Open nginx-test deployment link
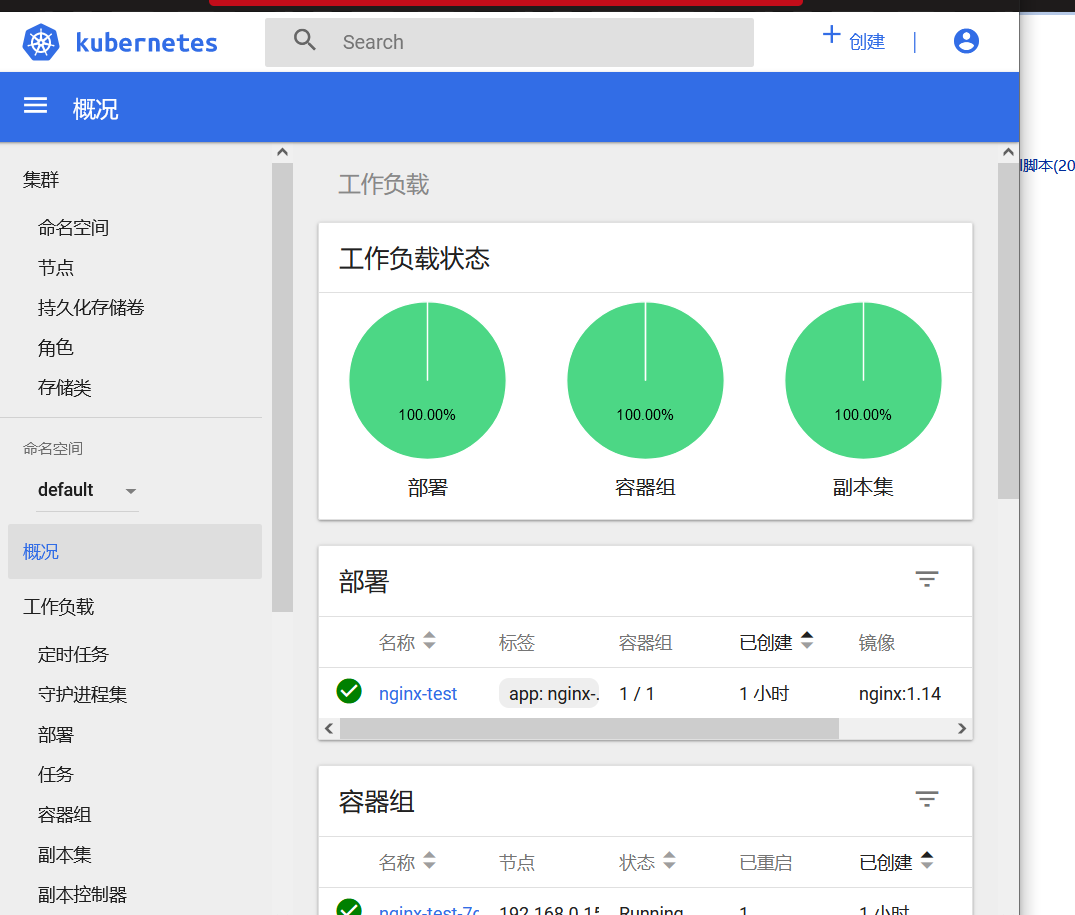Viewport: 1075px width, 915px height. [418, 694]
